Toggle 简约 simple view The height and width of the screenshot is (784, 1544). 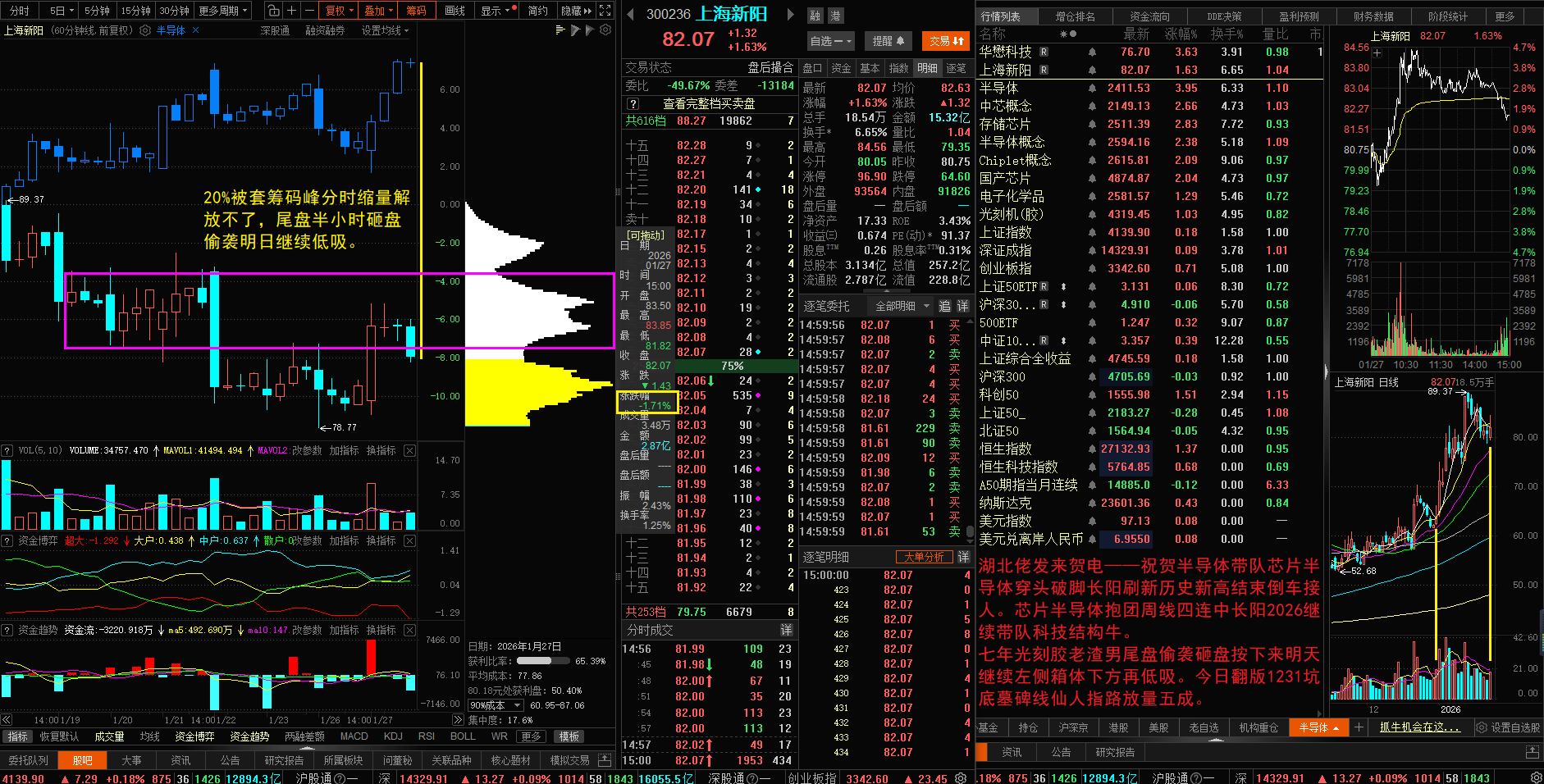(537, 11)
